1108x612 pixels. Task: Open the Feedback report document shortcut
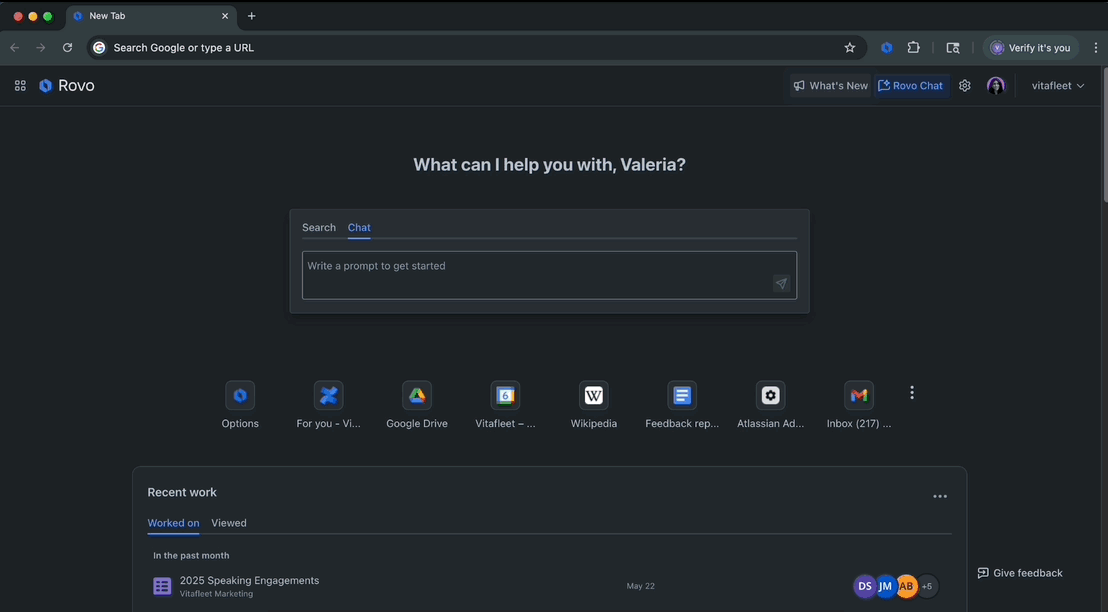click(682, 395)
